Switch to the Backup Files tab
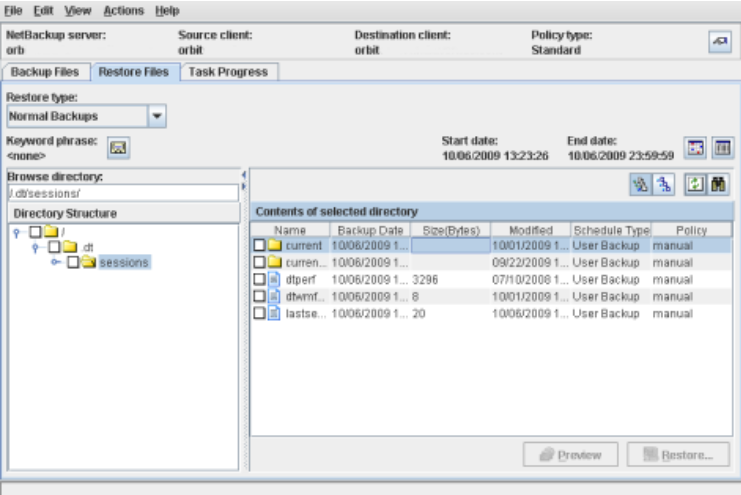This screenshot has height=495, width=741. pyautogui.click(x=45, y=72)
